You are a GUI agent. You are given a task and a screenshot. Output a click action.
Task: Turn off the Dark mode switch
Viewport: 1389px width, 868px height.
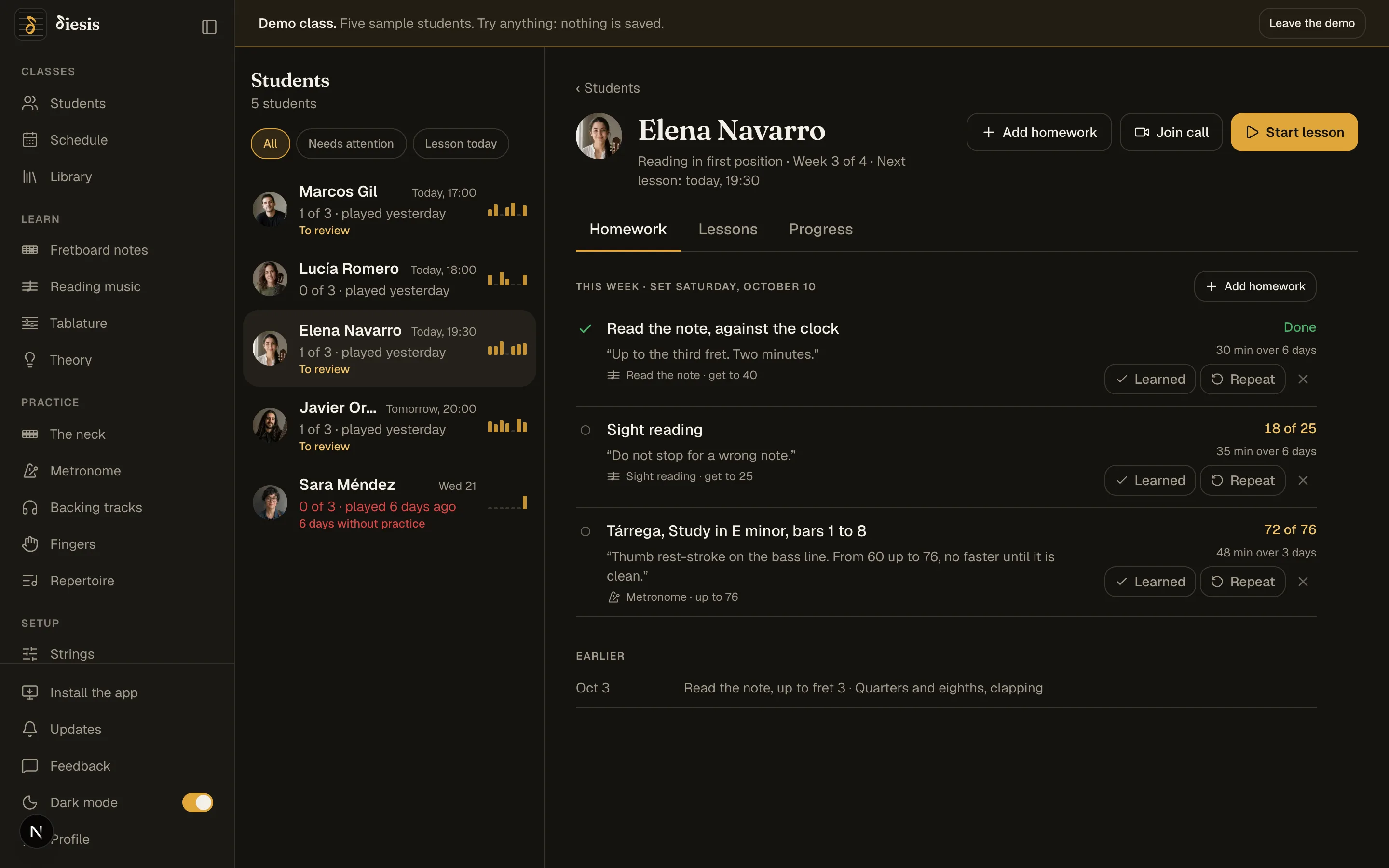pyautogui.click(x=197, y=802)
